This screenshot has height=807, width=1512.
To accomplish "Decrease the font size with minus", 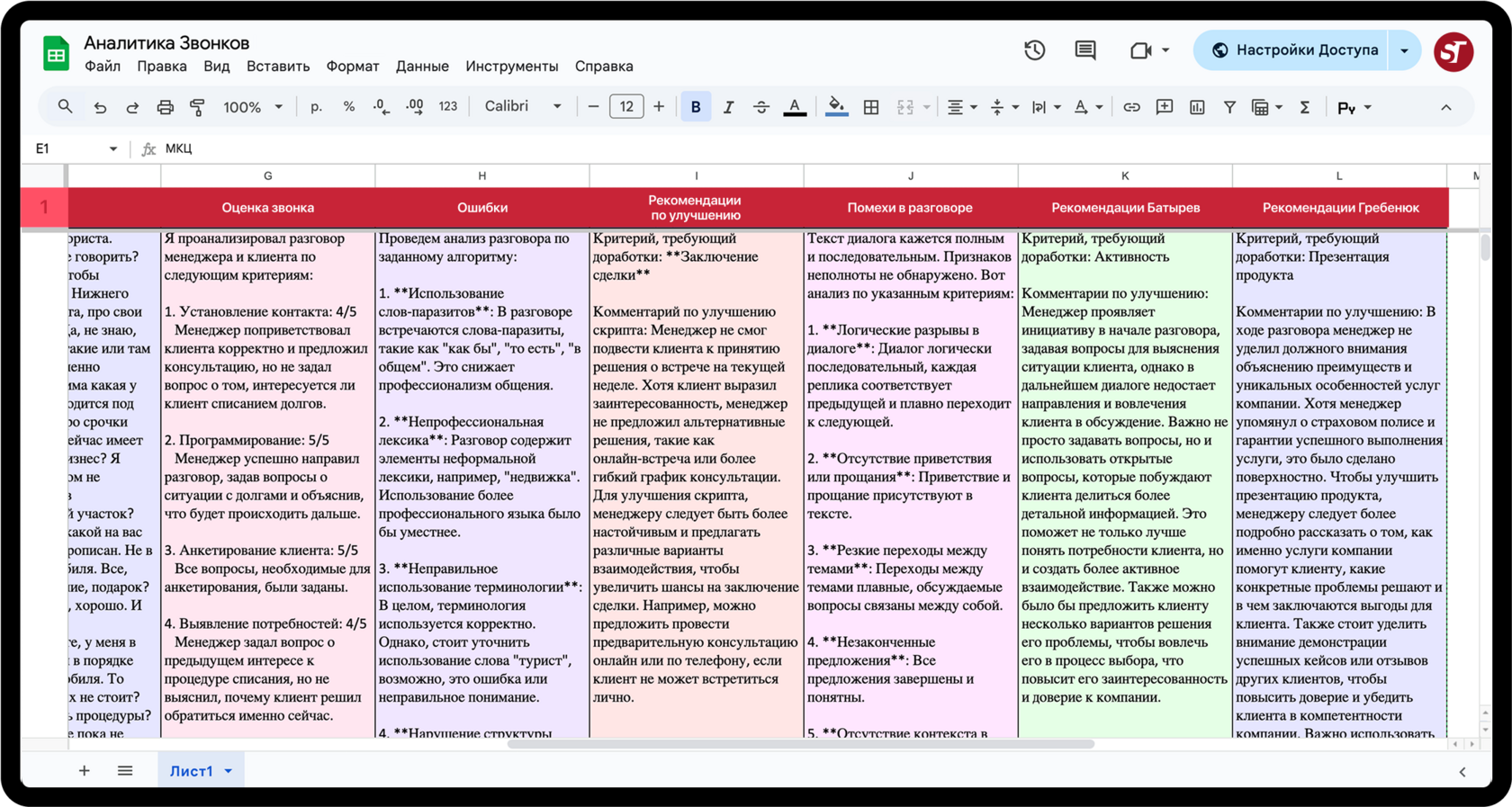I will pos(593,107).
